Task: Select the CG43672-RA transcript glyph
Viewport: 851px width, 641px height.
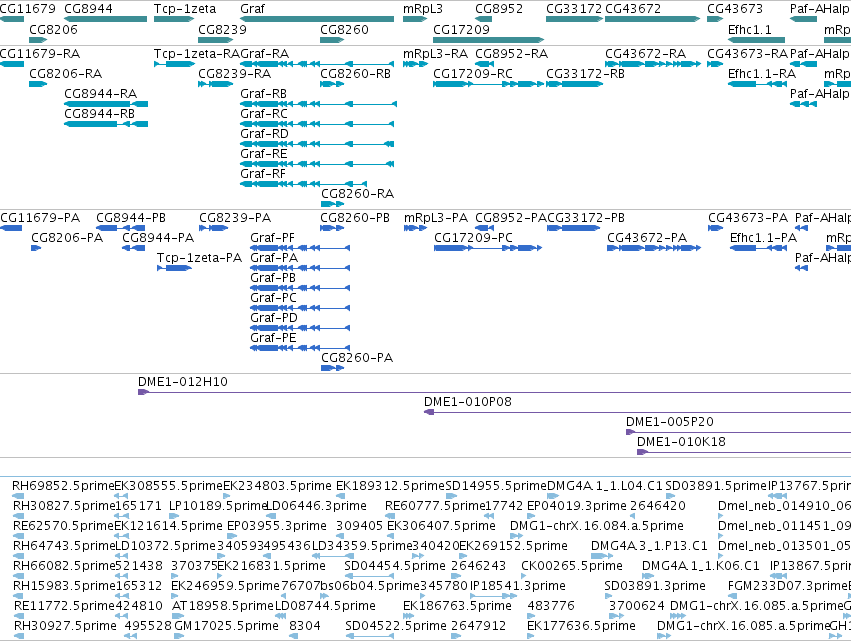Action: pos(652,64)
